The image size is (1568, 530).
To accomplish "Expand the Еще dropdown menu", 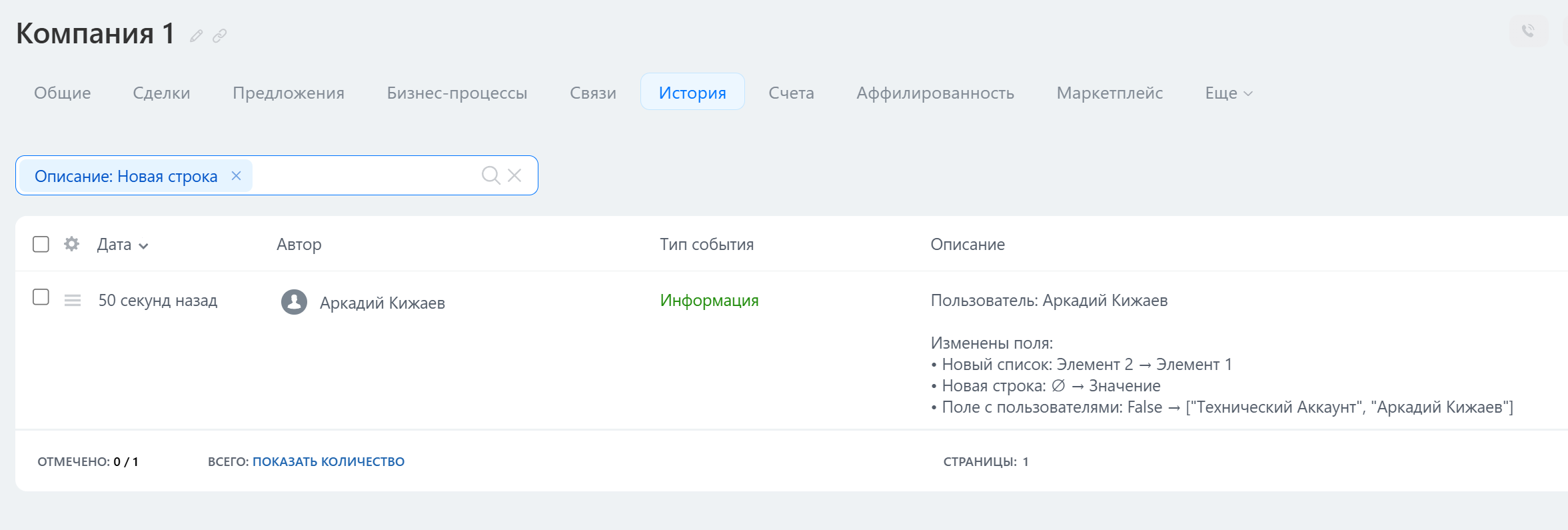I will 1228,93.
